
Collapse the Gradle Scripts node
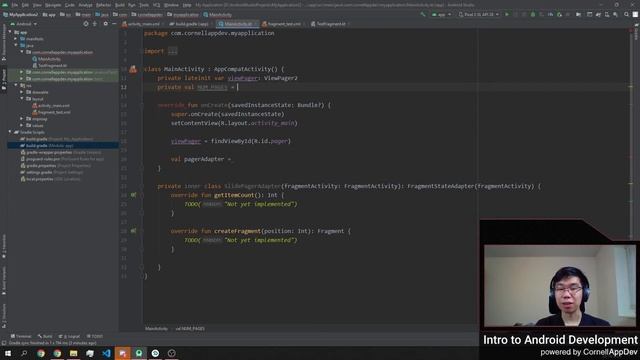[10, 132]
